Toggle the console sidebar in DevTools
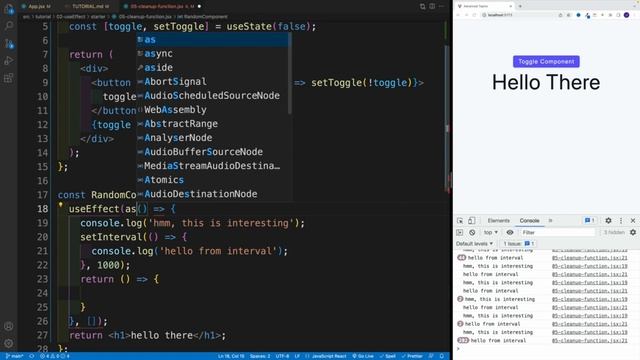The height and width of the screenshot is (360, 640). 460,232
